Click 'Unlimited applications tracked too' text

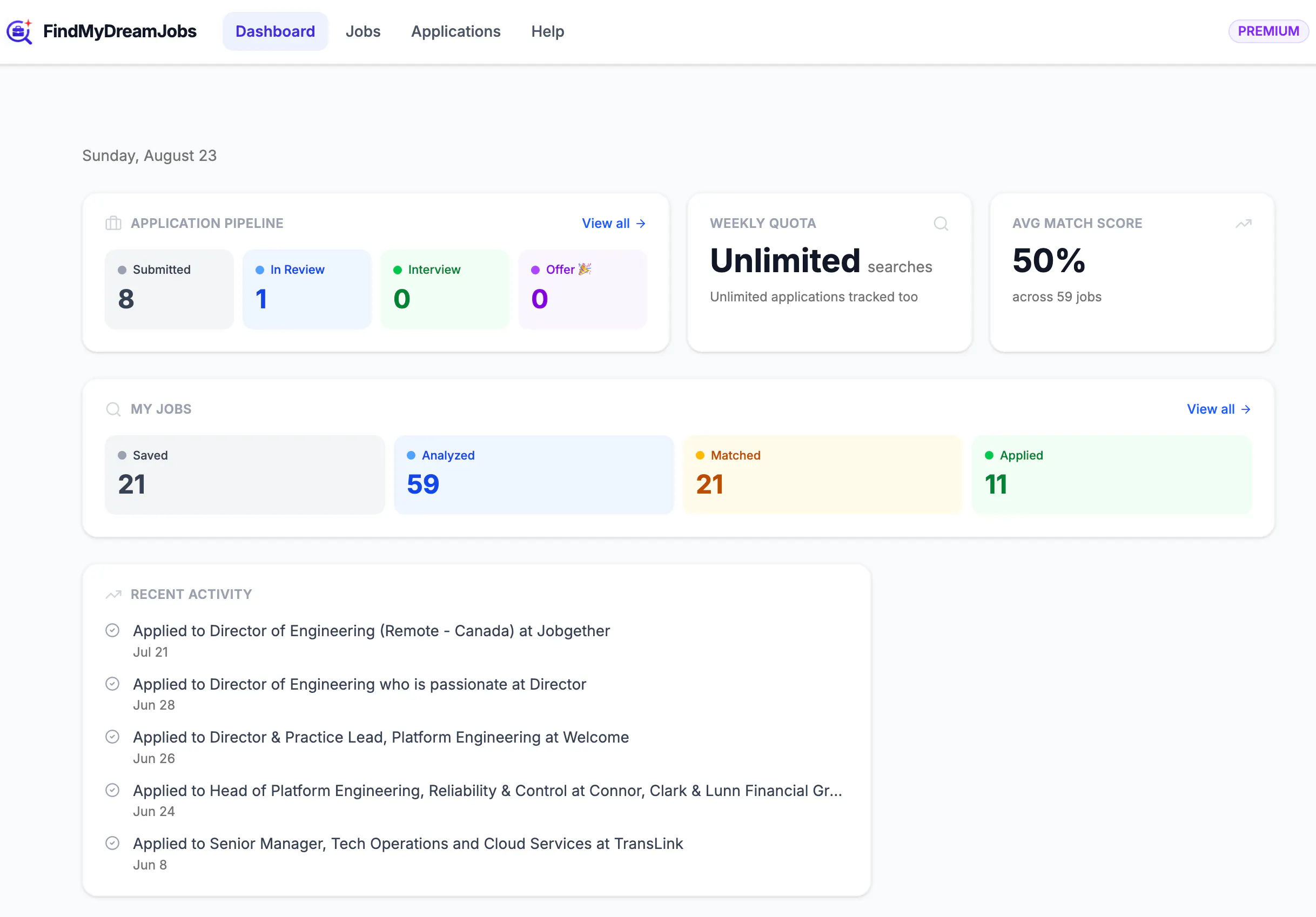pyautogui.click(x=814, y=297)
